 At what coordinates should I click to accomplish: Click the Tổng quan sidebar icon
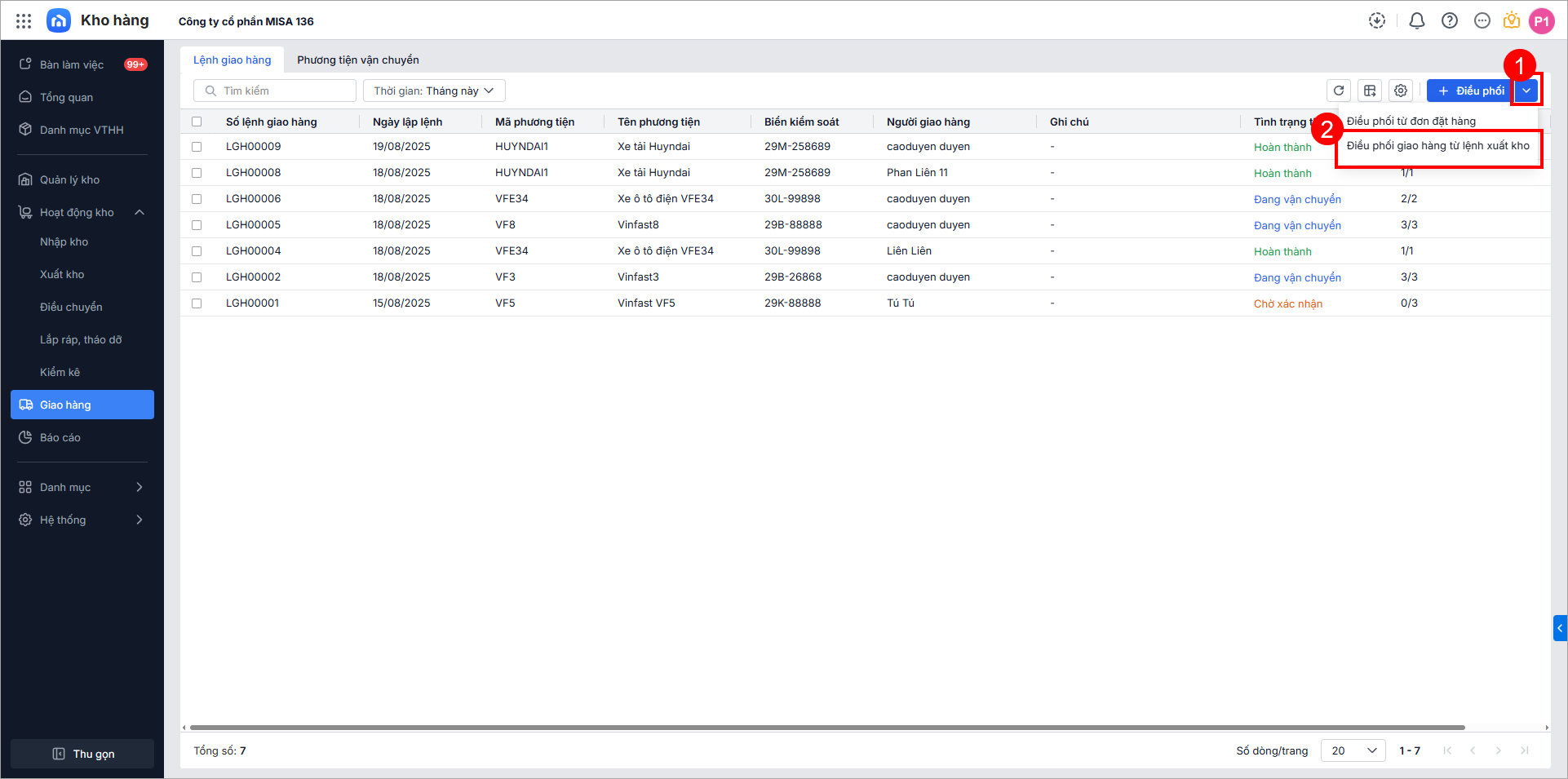(x=25, y=97)
